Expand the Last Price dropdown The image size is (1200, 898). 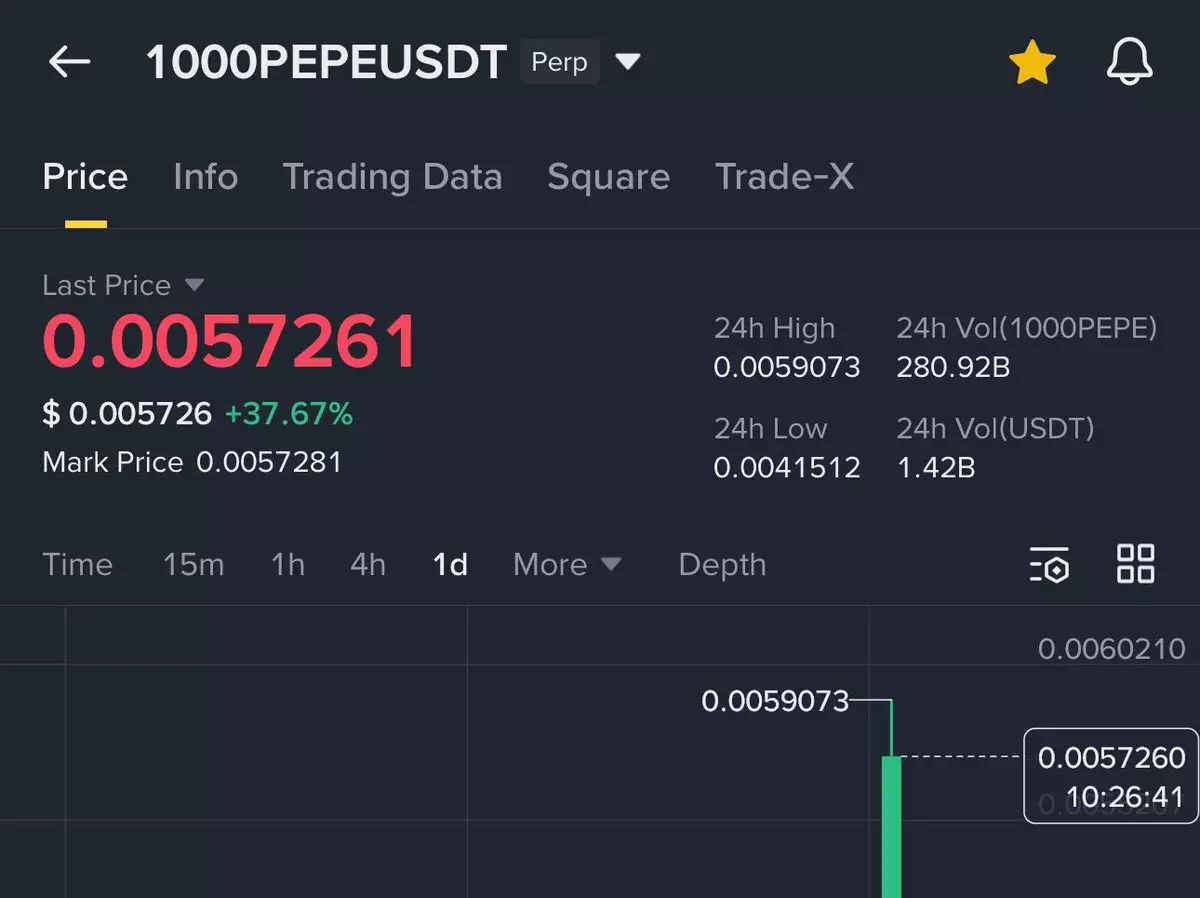click(x=194, y=286)
